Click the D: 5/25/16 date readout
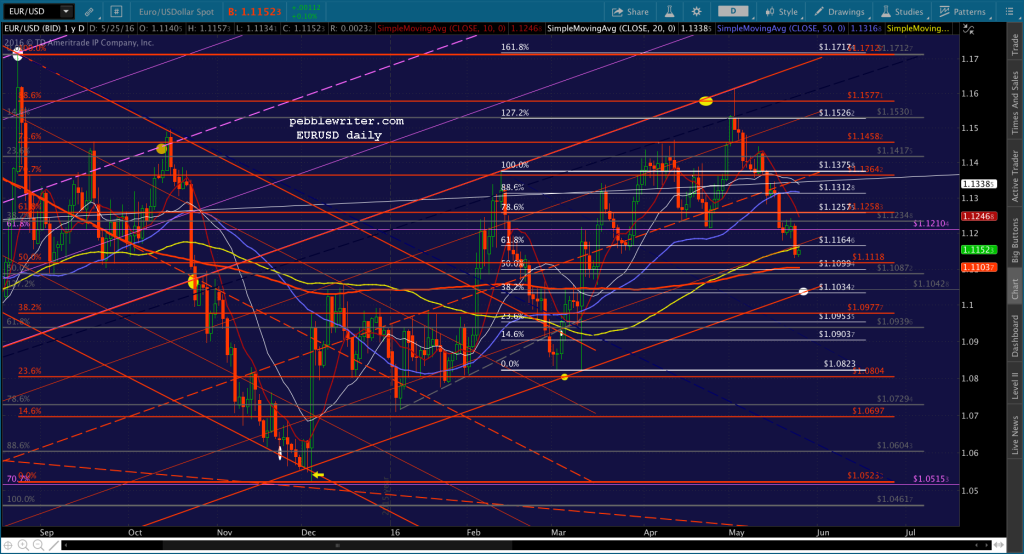The width and height of the screenshot is (1024, 554). [113, 29]
